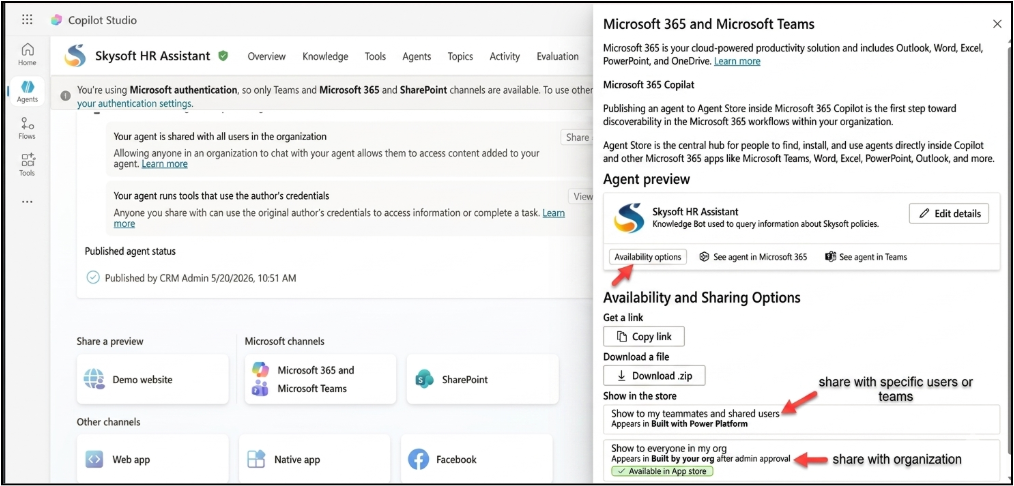1014x486 pixels.
Task: Open the SharePoint channel card
Action: 482,379
